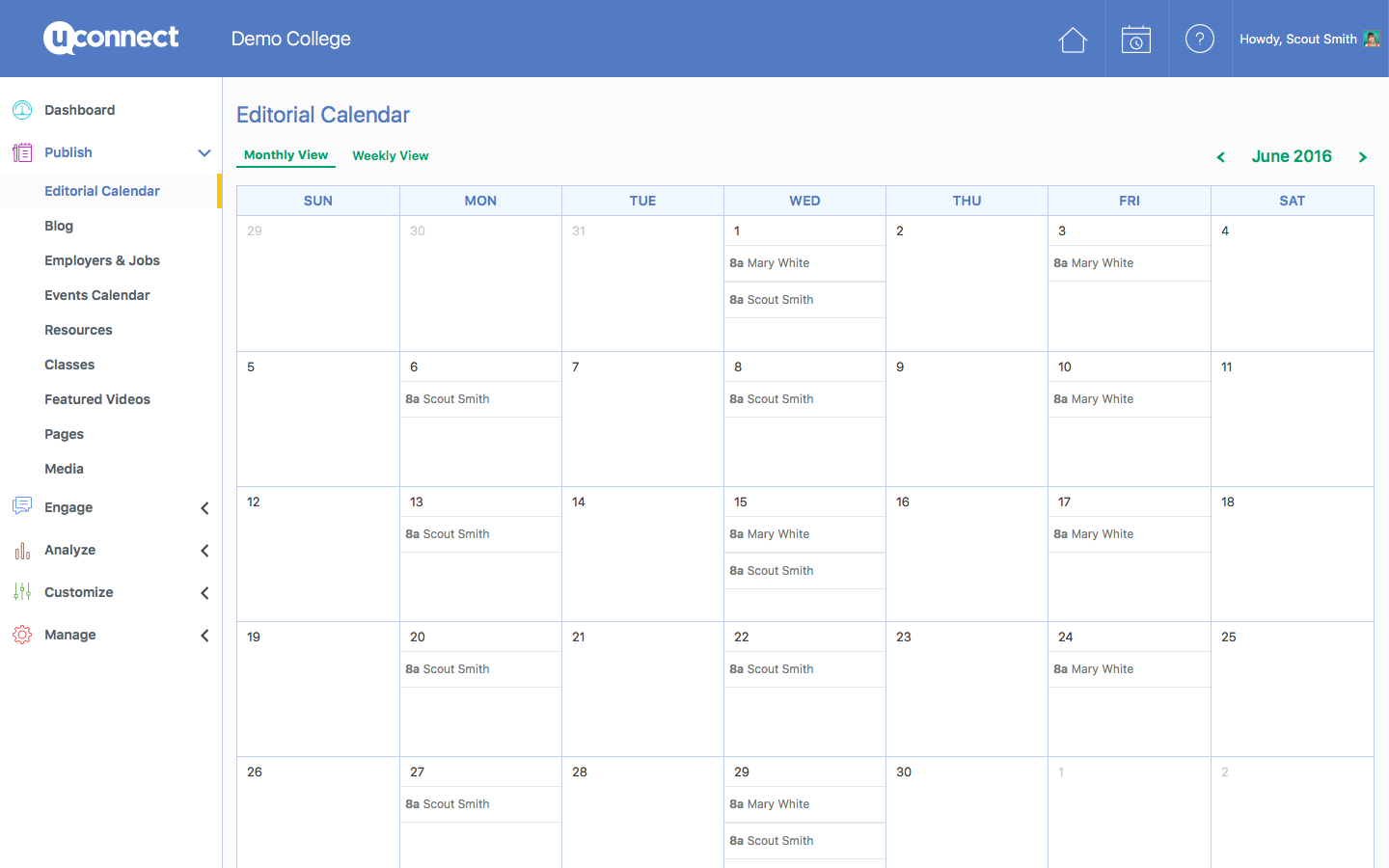This screenshot has height=868, width=1389.
Task: Open Employers & Jobs page
Action: point(102,260)
